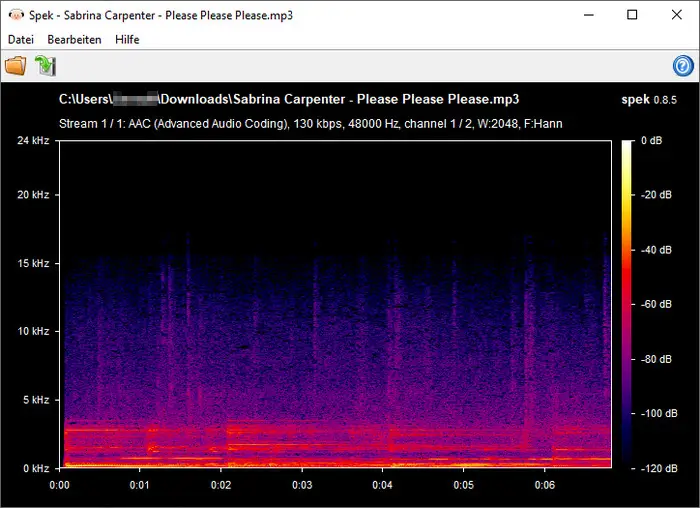The width and height of the screenshot is (700, 508).
Task: Open the Hilfe menu
Action: (x=127, y=39)
